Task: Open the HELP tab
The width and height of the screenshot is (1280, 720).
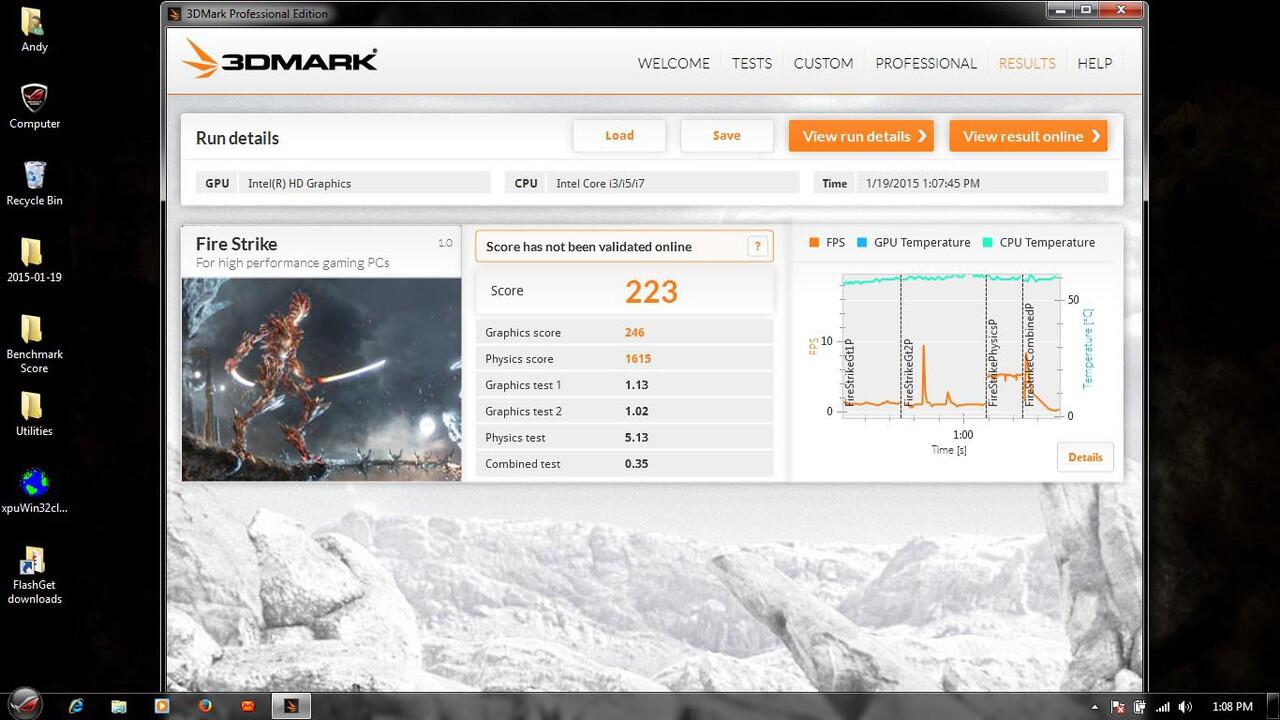Action: 1094,63
